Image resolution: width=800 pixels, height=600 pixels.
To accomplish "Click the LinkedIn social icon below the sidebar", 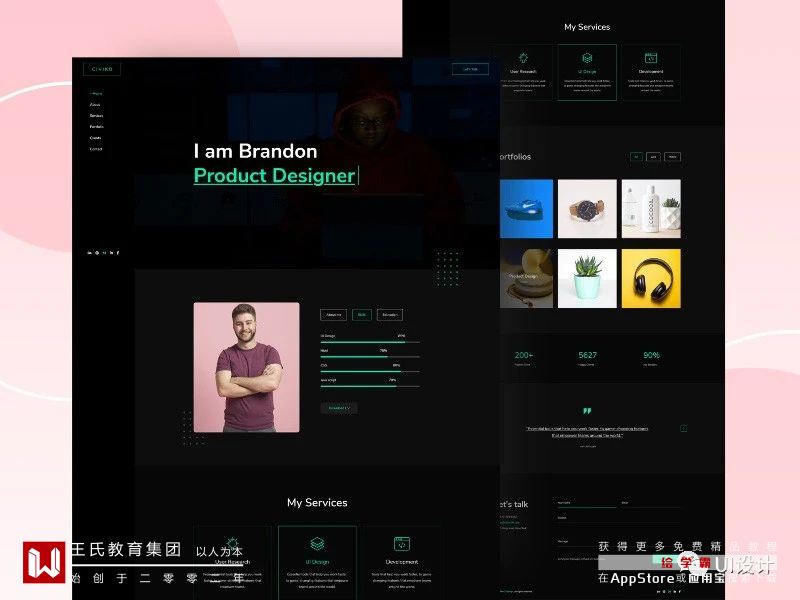I will coord(111,253).
